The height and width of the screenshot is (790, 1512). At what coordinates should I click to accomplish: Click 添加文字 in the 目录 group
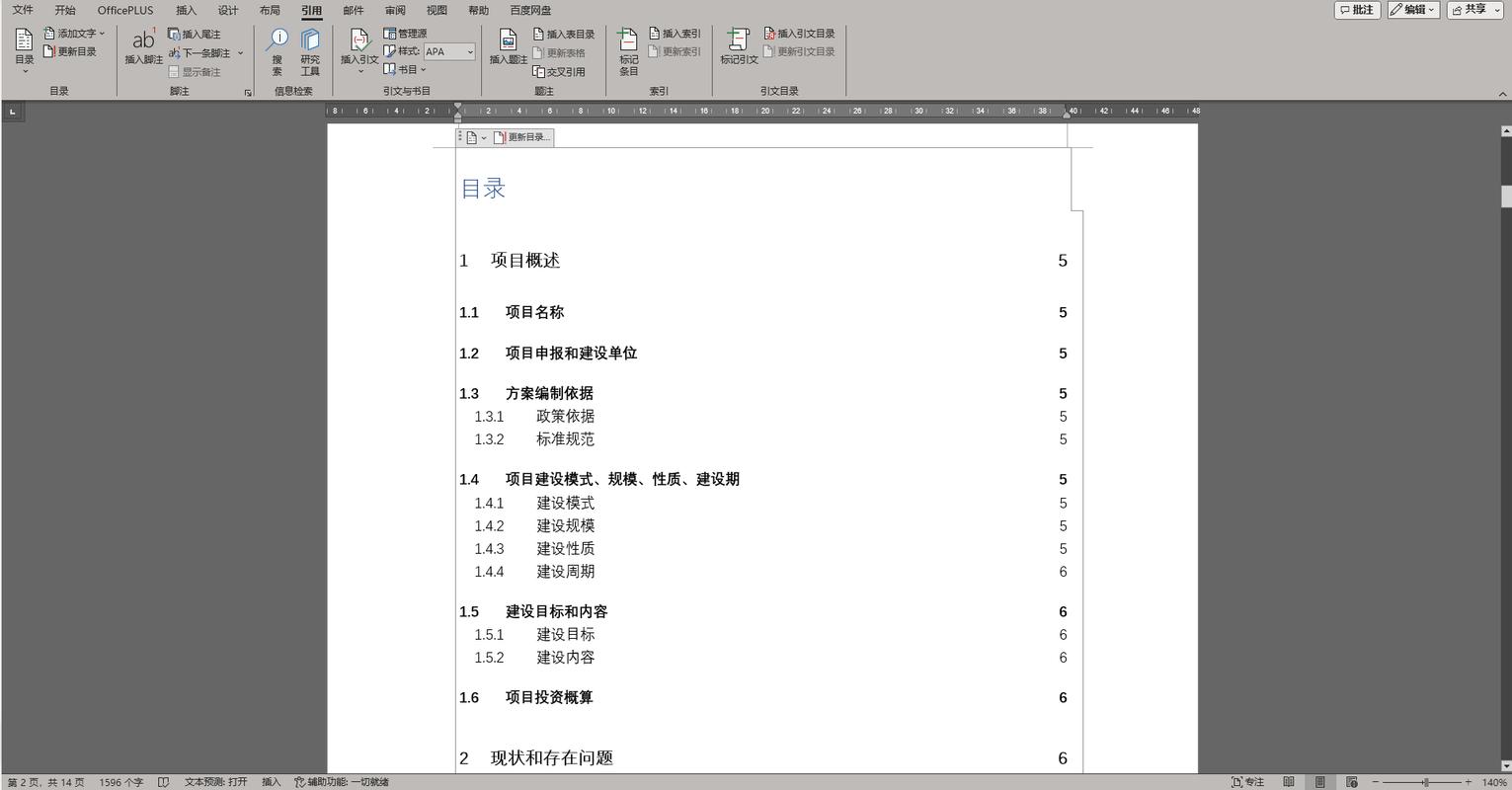(x=74, y=34)
